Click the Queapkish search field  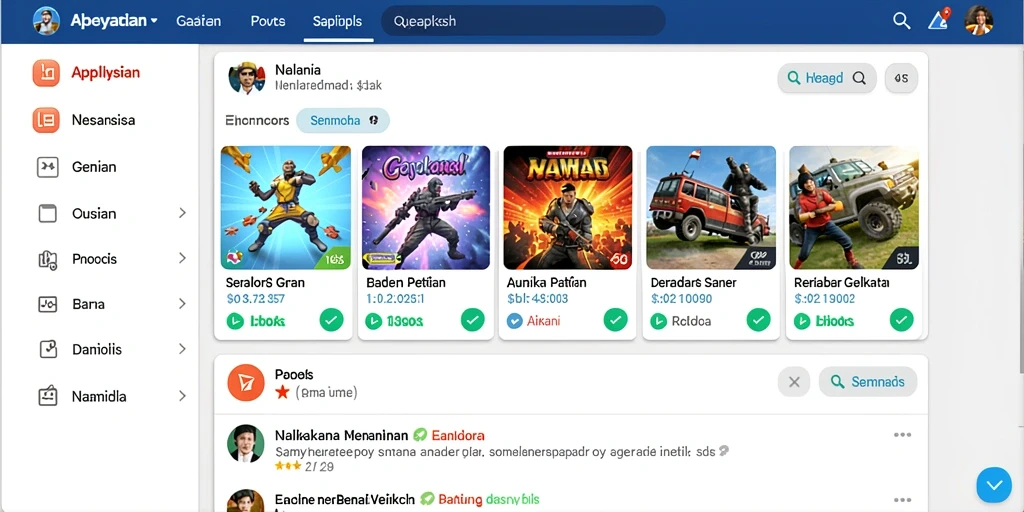click(x=523, y=21)
